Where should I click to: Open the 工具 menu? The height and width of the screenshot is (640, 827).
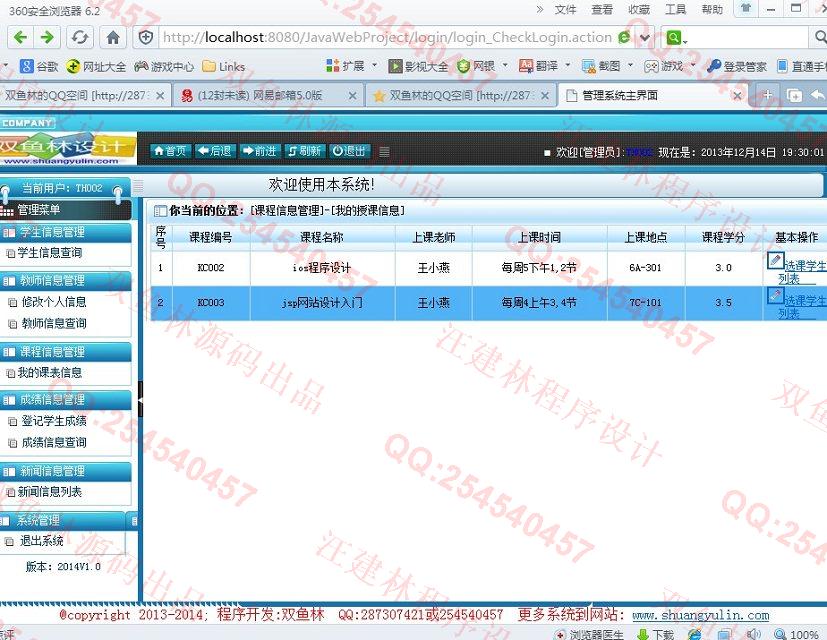[x=675, y=9]
